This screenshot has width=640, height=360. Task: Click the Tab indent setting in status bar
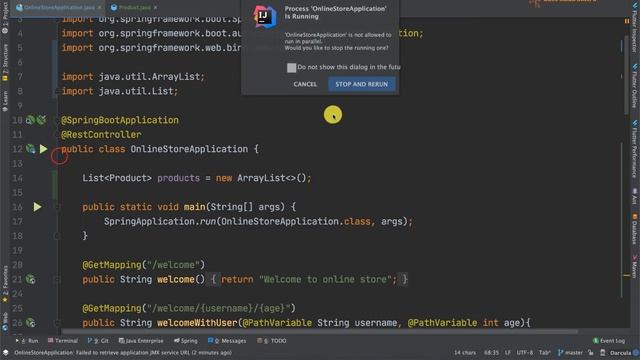point(544,353)
